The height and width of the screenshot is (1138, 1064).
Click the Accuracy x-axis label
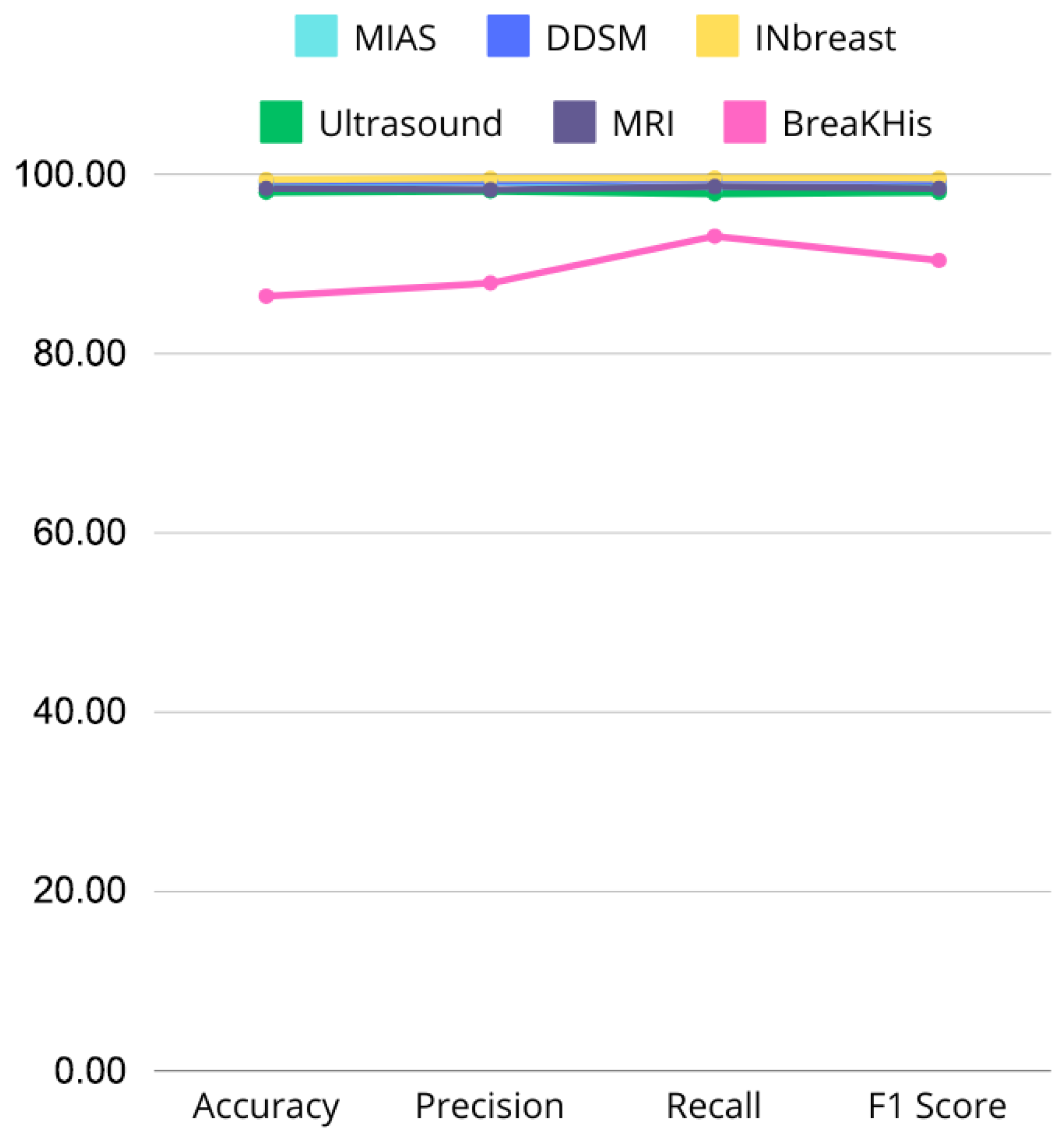266,1106
